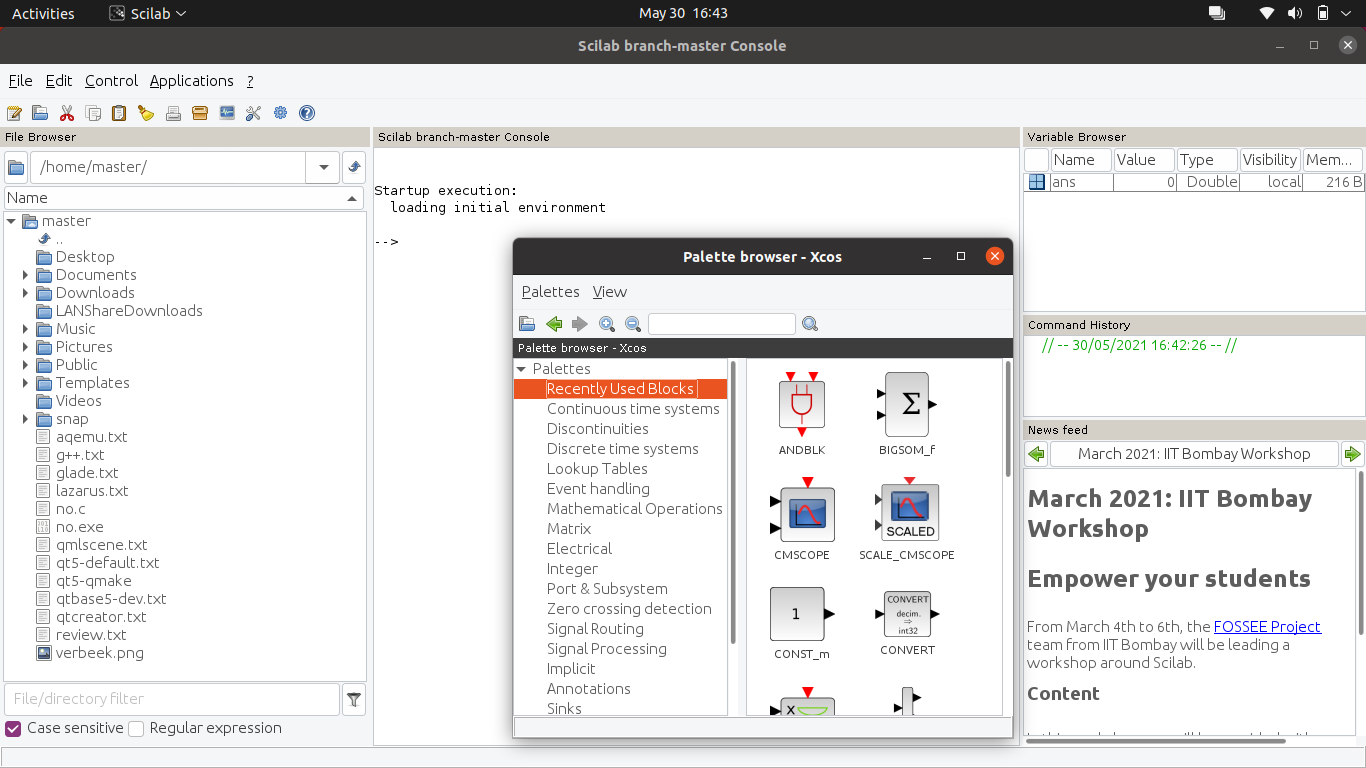1366x768 pixels.
Task: Expand the Pictures folder
Action: click(x=26, y=347)
